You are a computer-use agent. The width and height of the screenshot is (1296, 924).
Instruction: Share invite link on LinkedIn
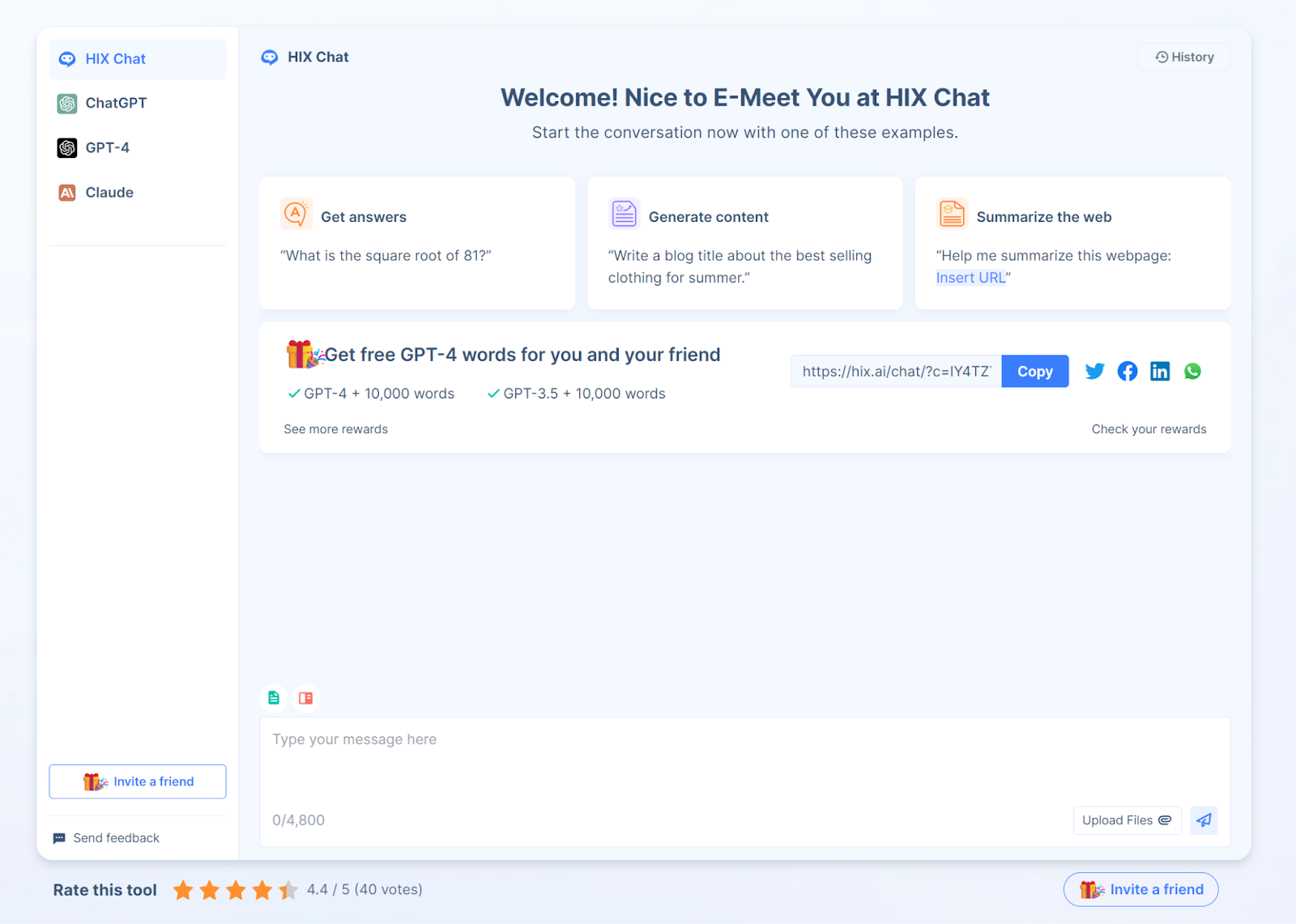click(1160, 371)
